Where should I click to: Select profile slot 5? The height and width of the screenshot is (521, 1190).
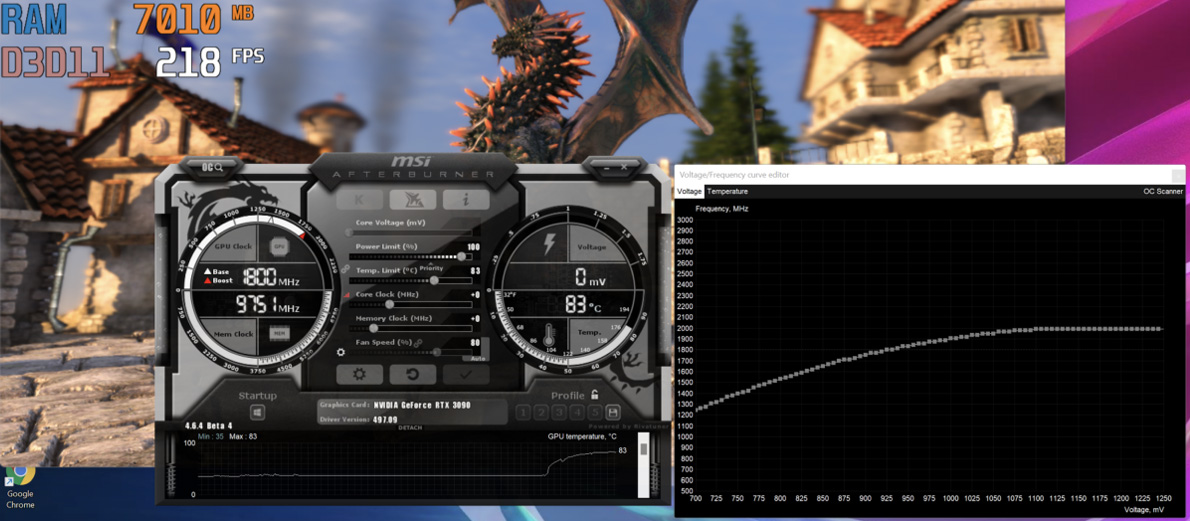(596, 412)
